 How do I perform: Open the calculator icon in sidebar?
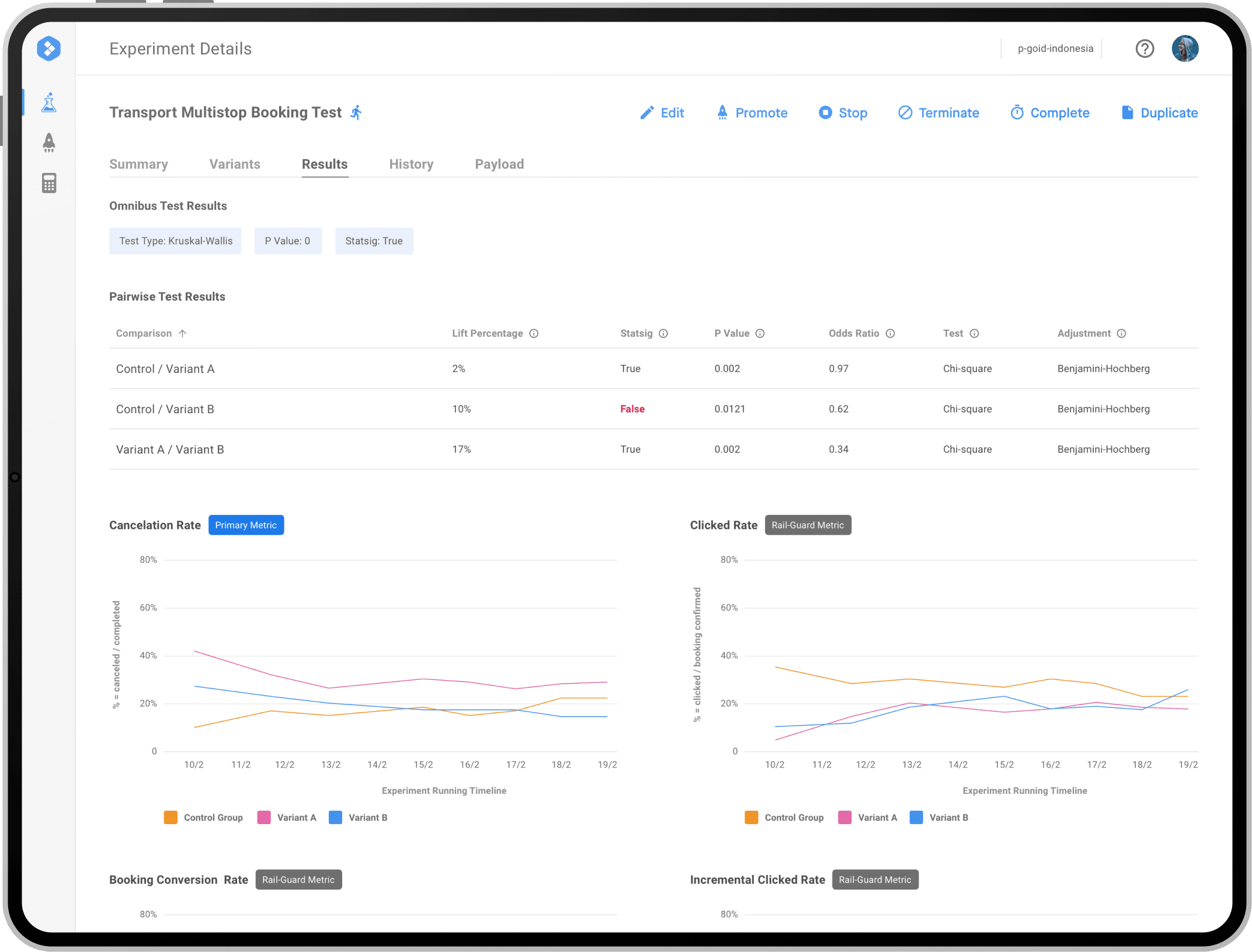coord(49,183)
